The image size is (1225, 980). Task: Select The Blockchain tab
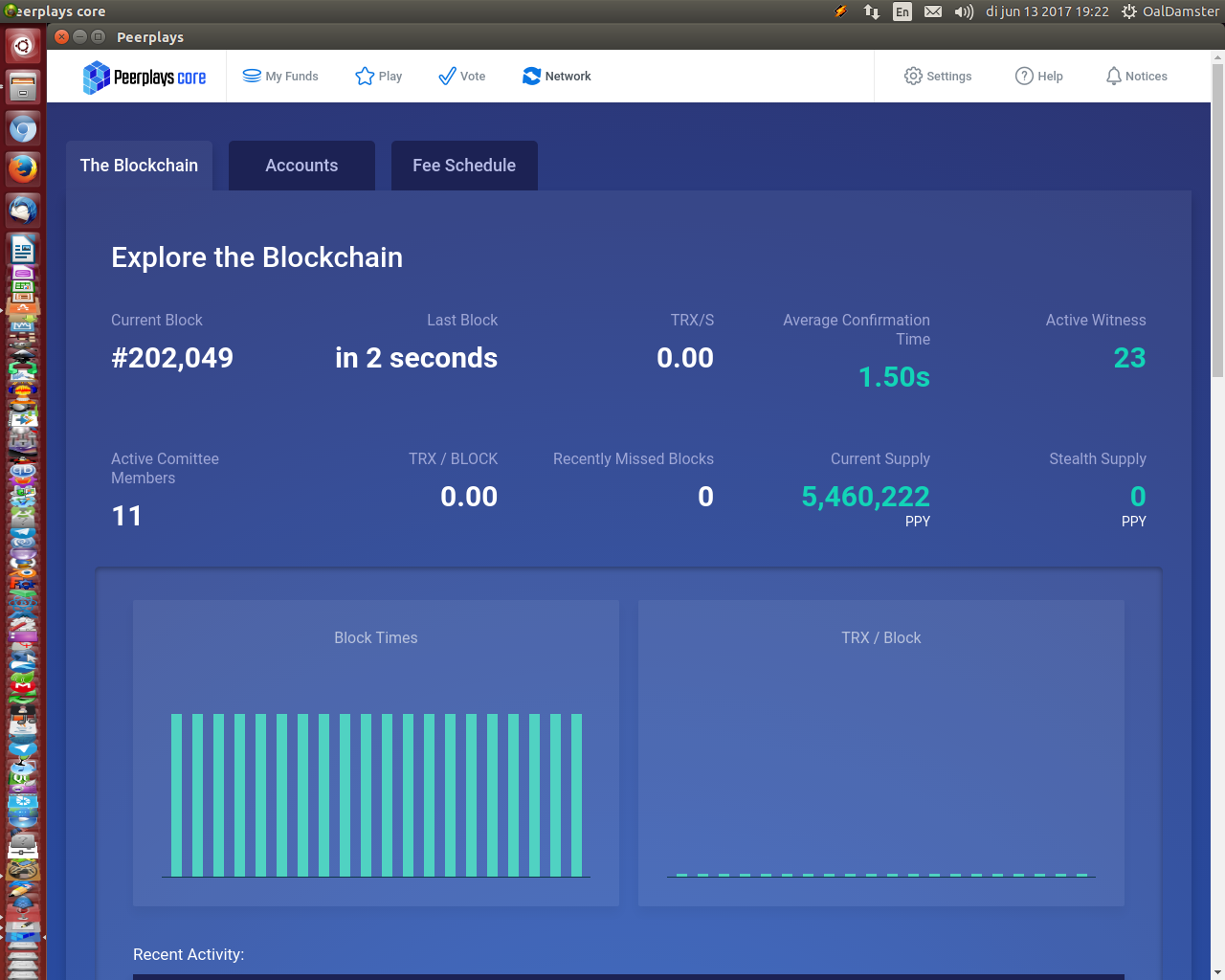139,166
